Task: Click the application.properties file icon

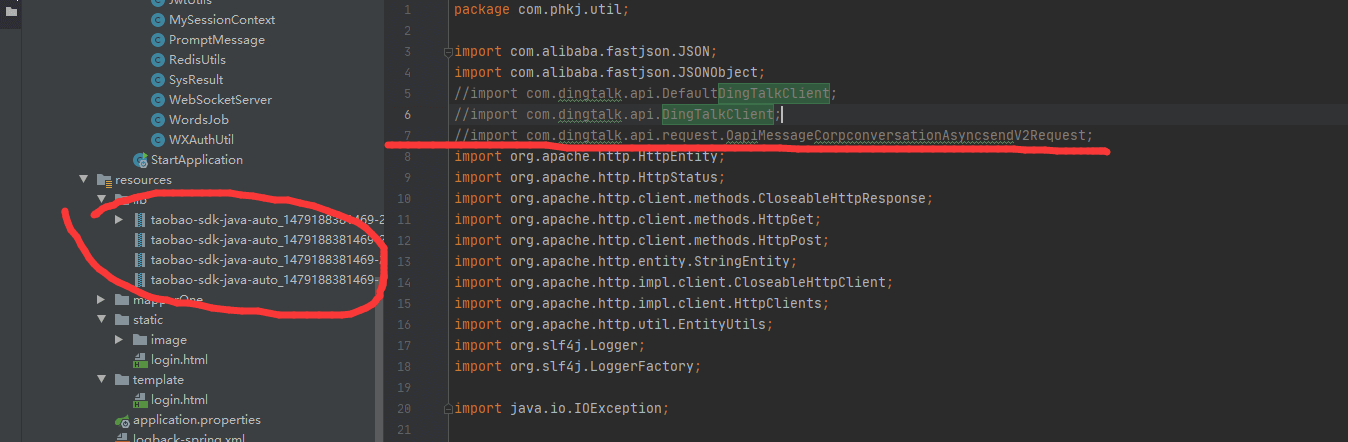Action: [x=123, y=420]
